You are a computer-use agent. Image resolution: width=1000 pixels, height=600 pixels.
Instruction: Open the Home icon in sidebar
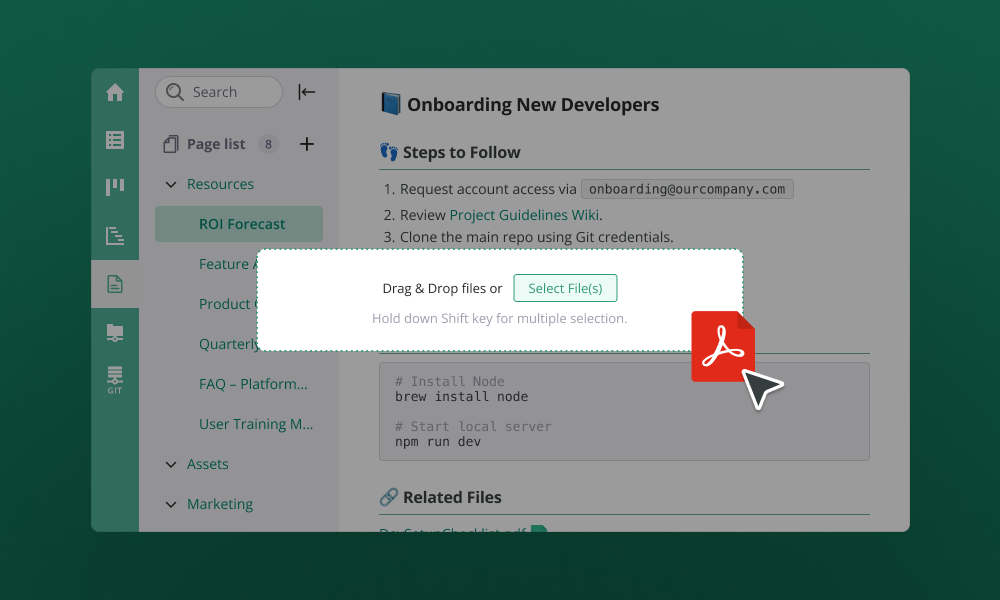coord(115,93)
